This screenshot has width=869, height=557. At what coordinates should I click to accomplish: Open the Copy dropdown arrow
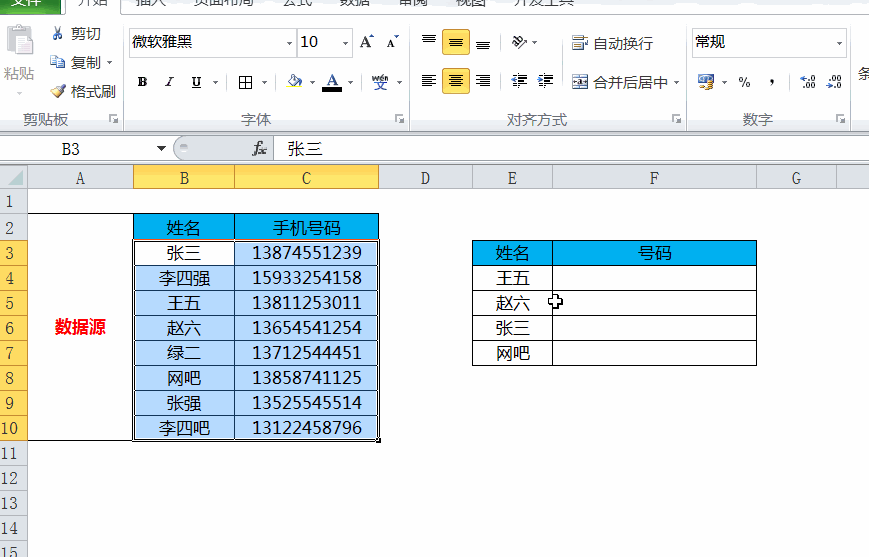pyautogui.click(x=109, y=63)
